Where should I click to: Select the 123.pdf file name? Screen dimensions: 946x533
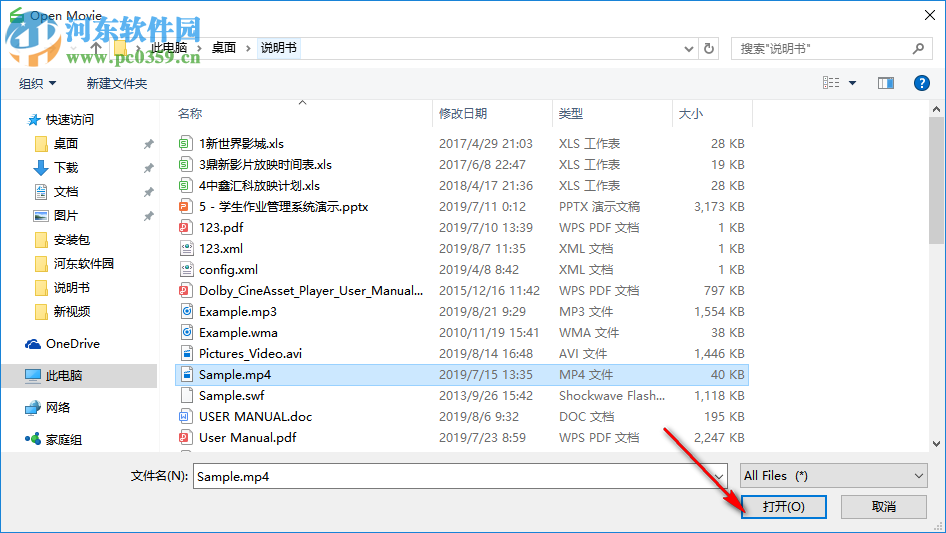(221, 228)
